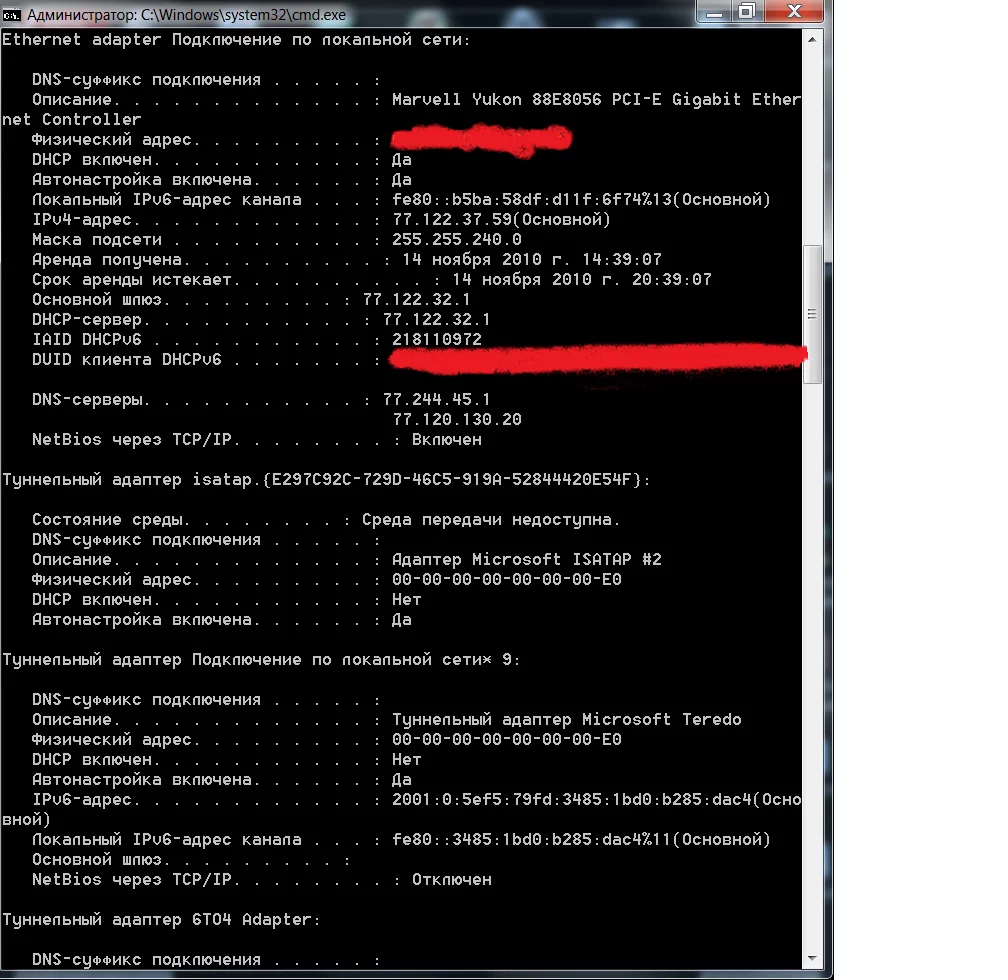Open the cmd.exe system menu icon
This screenshot has width=1008, height=980.
point(12,15)
